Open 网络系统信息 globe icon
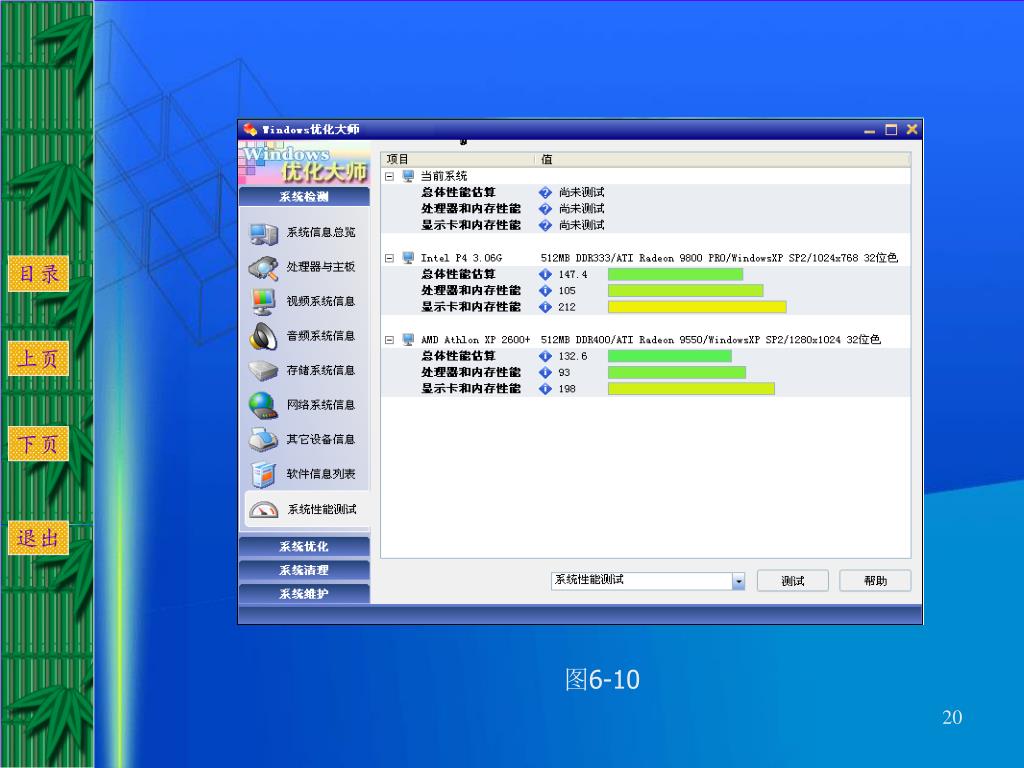Screen dimensions: 1024x768 (x=263, y=406)
